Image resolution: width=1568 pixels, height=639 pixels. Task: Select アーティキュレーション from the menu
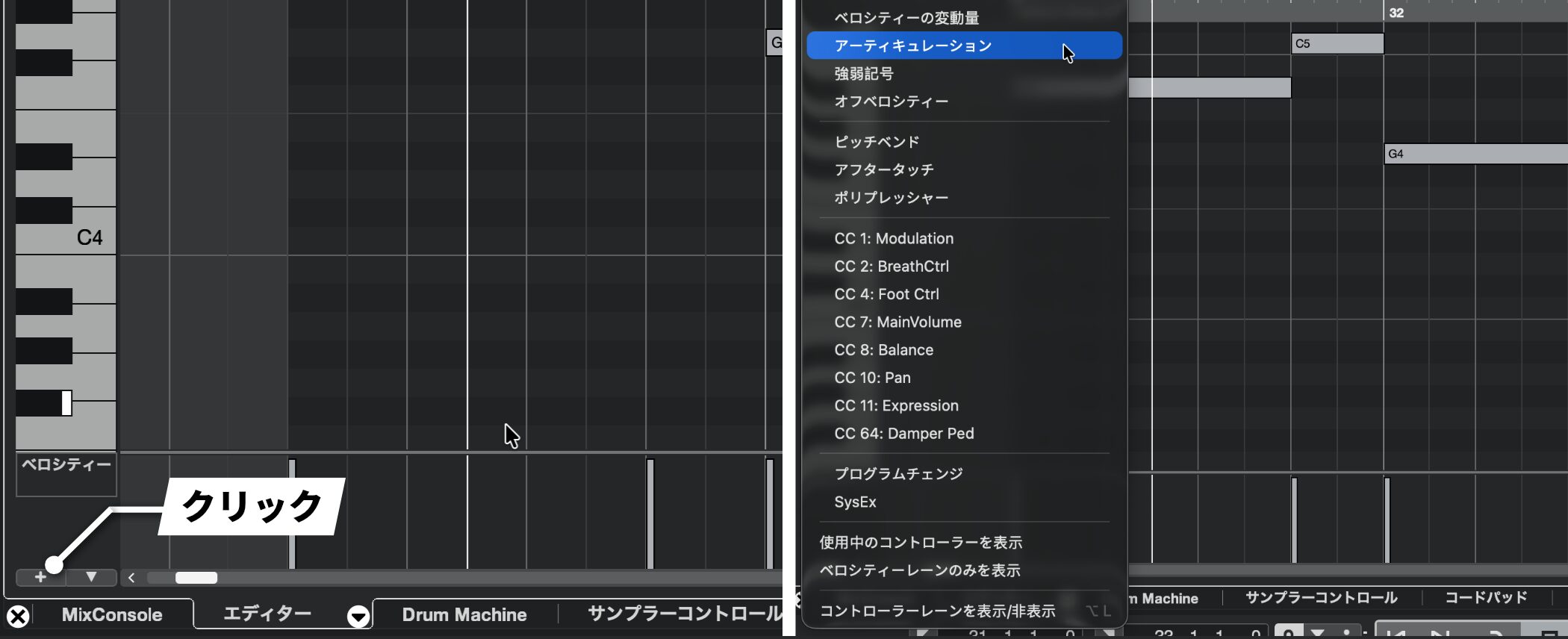(912, 46)
